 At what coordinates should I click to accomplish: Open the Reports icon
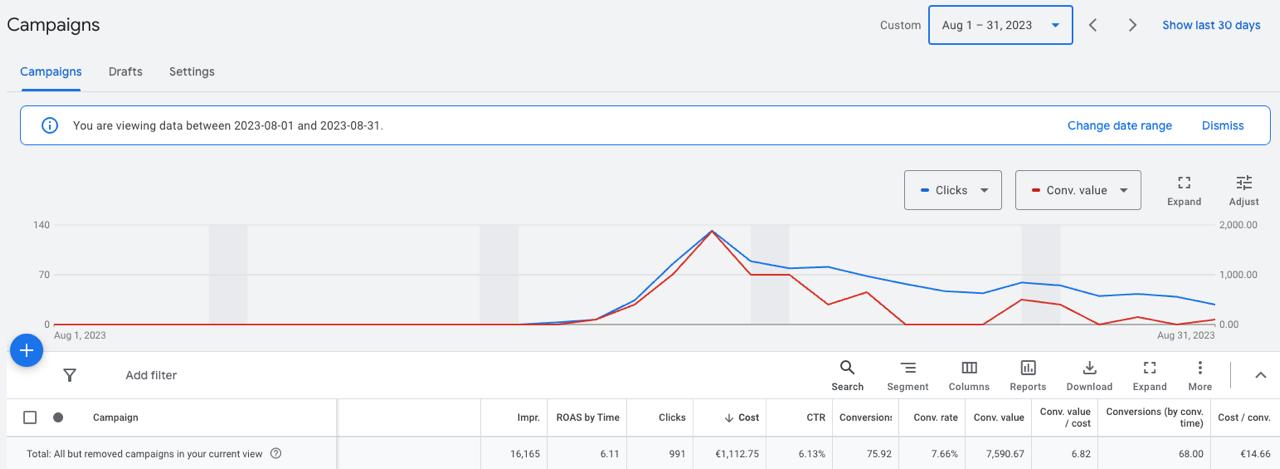tap(1027, 368)
